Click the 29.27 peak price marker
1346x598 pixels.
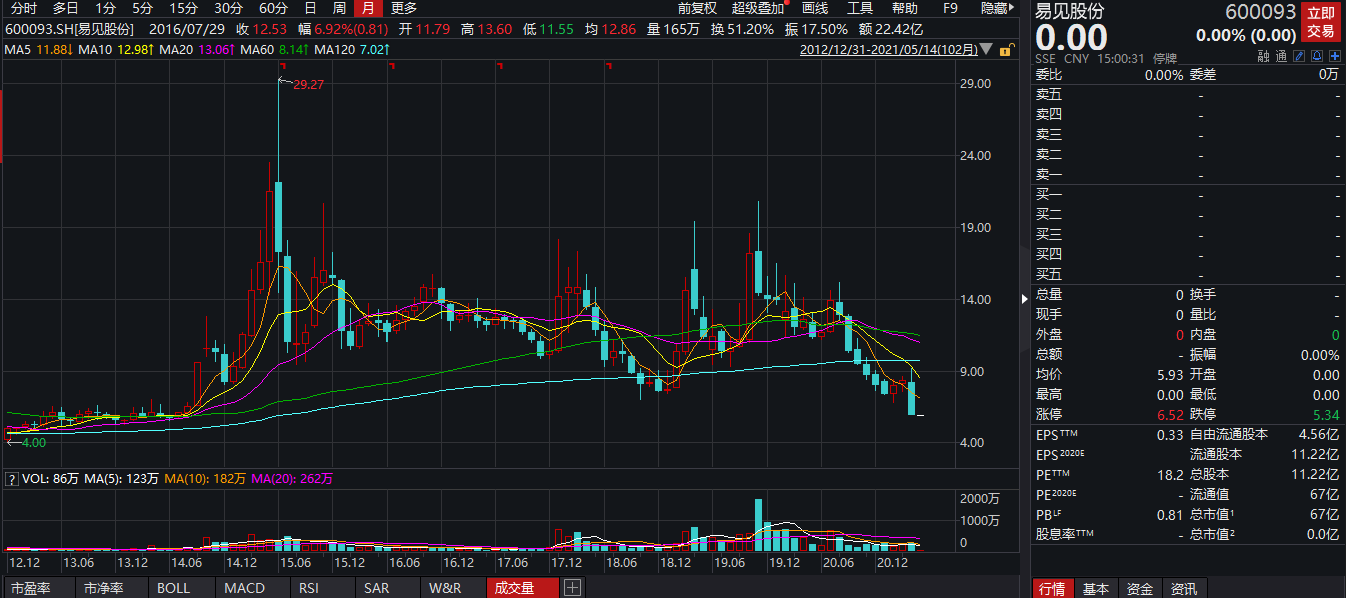coord(308,85)
